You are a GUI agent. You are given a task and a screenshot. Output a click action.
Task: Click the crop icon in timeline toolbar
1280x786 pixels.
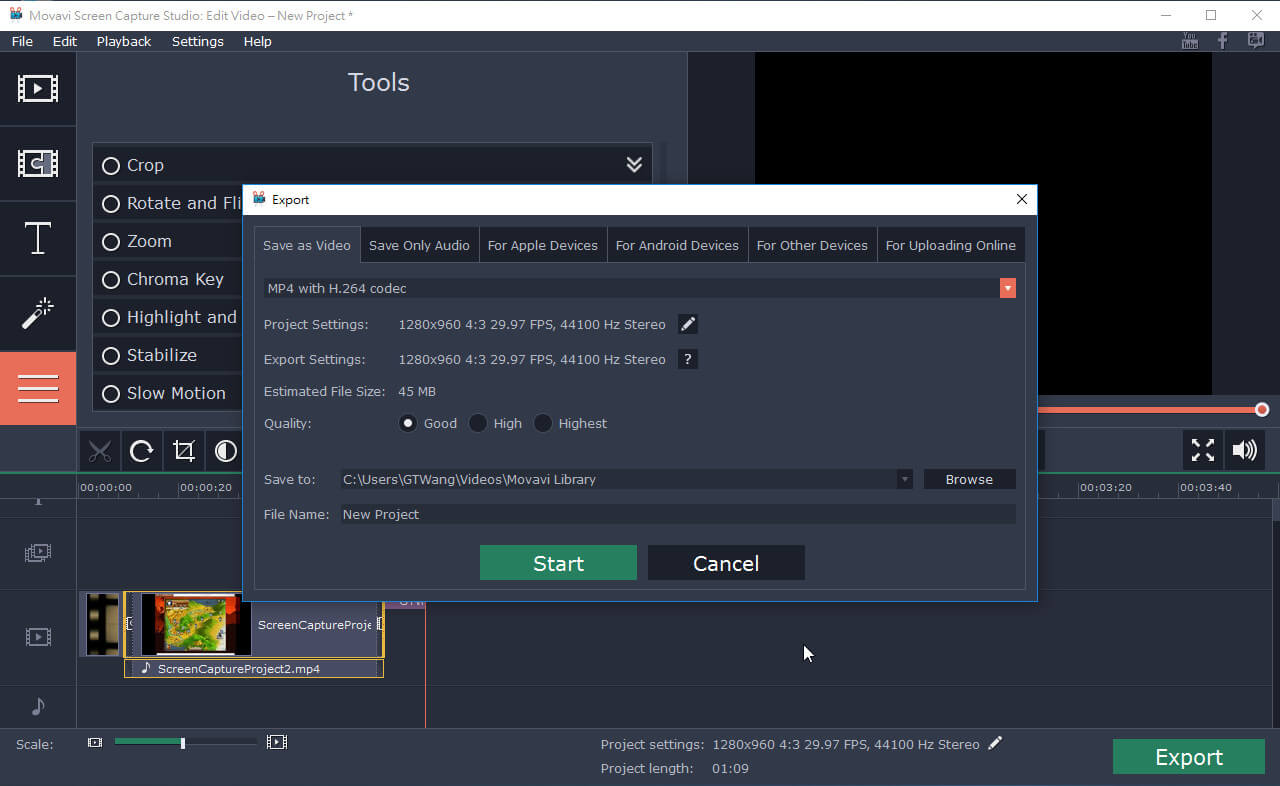pos(183,451)
